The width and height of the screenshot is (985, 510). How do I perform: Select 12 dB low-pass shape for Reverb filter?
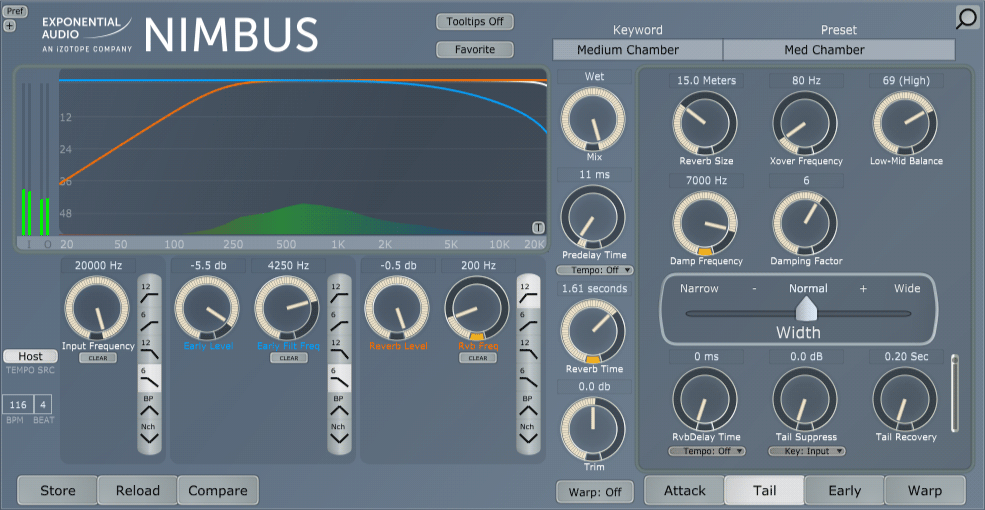(528, 349)
